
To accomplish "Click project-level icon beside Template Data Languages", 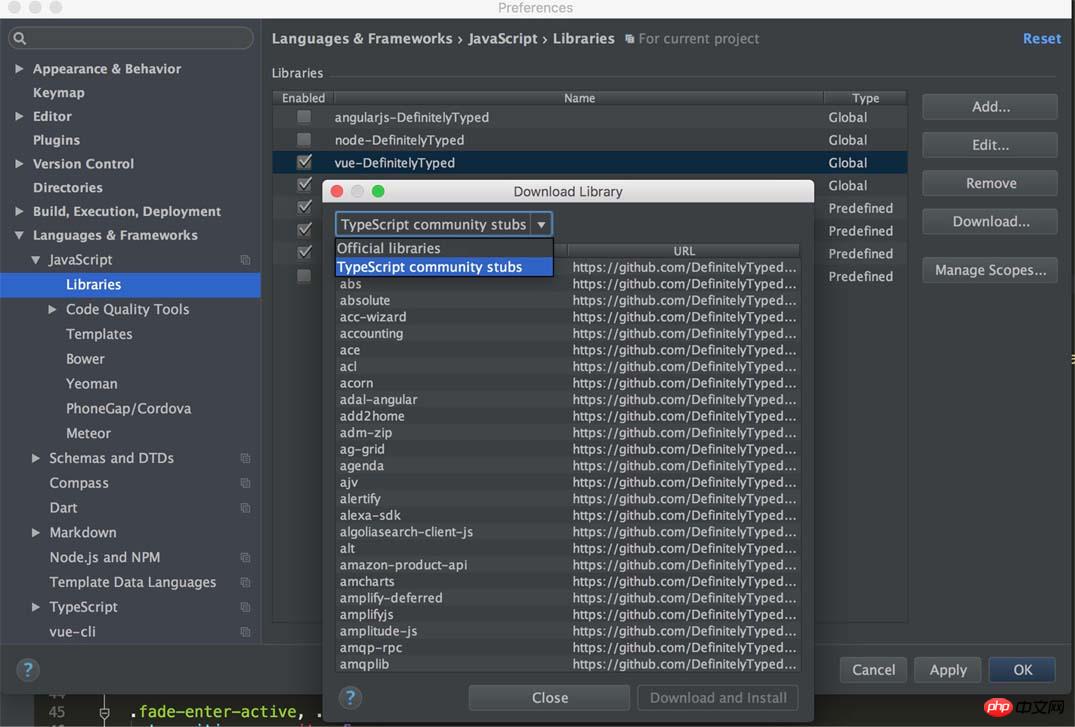I will click(245, 582).
